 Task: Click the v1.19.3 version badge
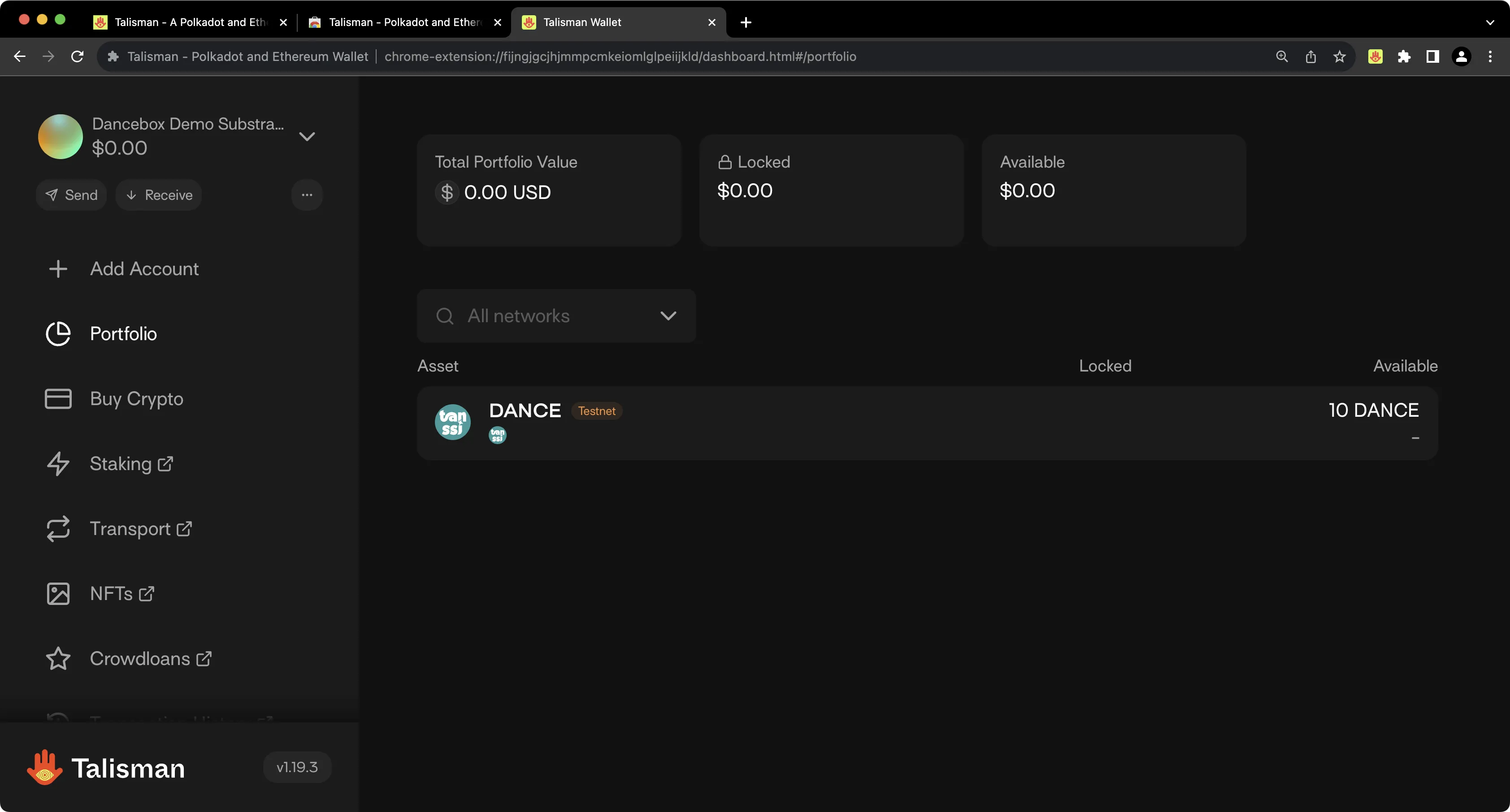[297, 767]
